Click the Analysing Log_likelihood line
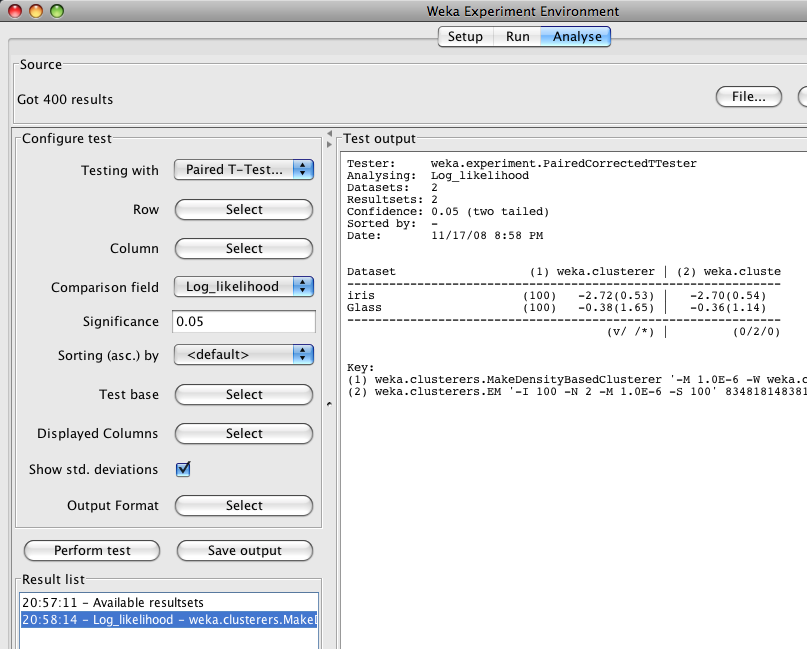Screen dimensions: 807x649 [437, 176]
